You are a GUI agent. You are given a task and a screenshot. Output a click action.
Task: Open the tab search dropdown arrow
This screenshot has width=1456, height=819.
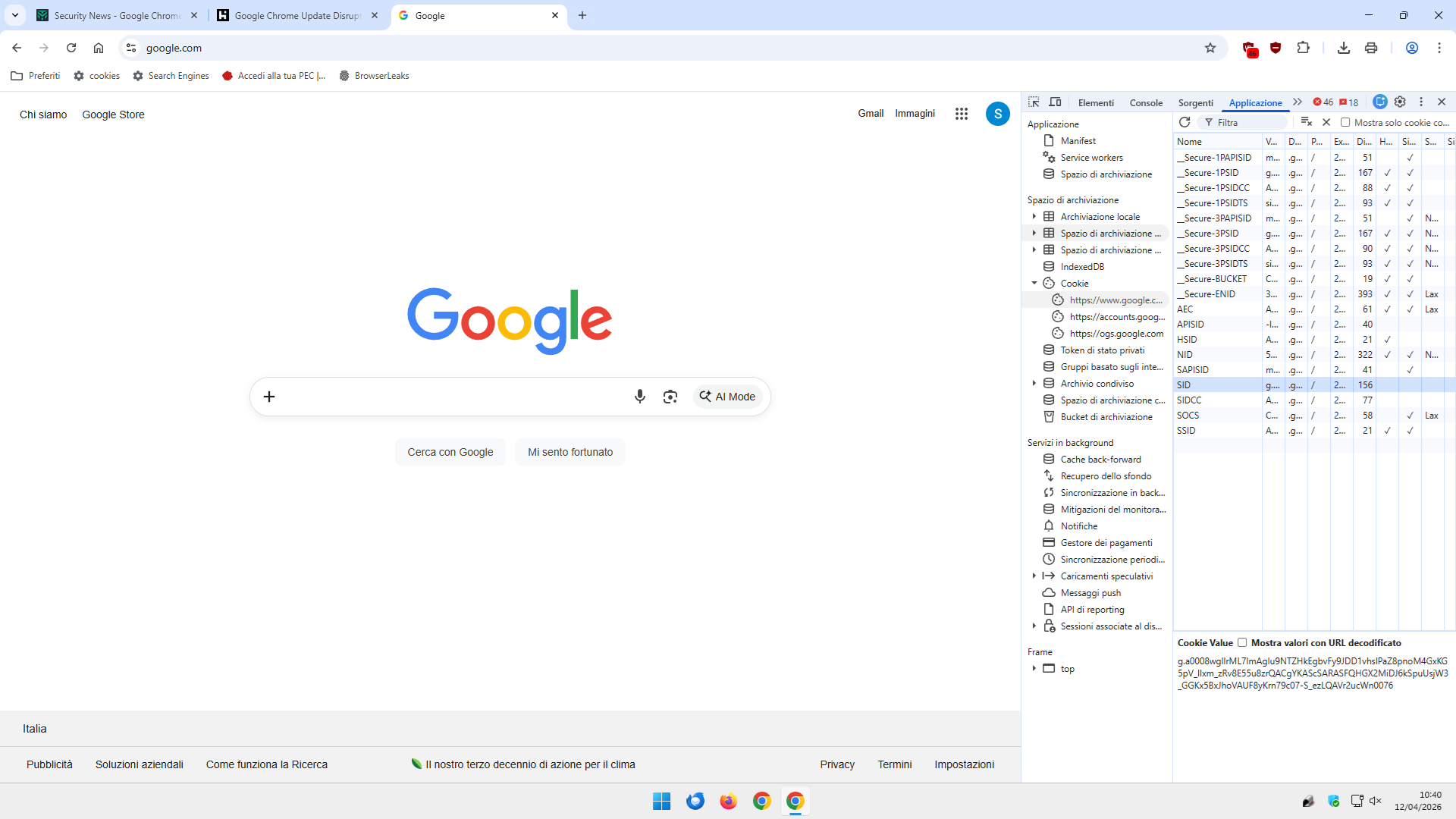coord(15,15)
